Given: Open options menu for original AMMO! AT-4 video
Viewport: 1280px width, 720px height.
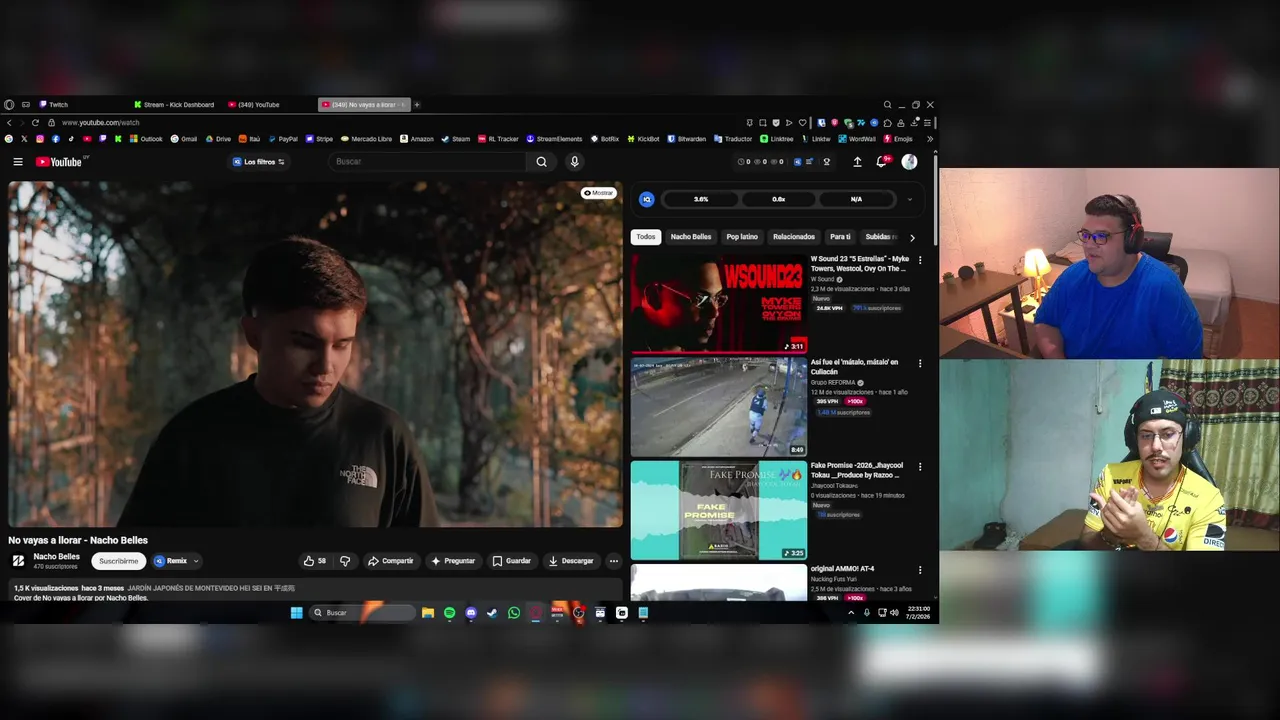Looking at the screenshot, I should (x=920, y=570).
